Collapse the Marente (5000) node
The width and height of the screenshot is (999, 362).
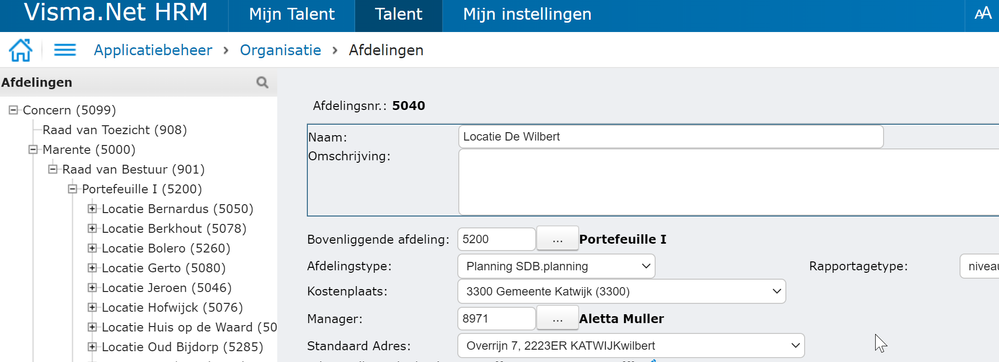tap(33, 149)
